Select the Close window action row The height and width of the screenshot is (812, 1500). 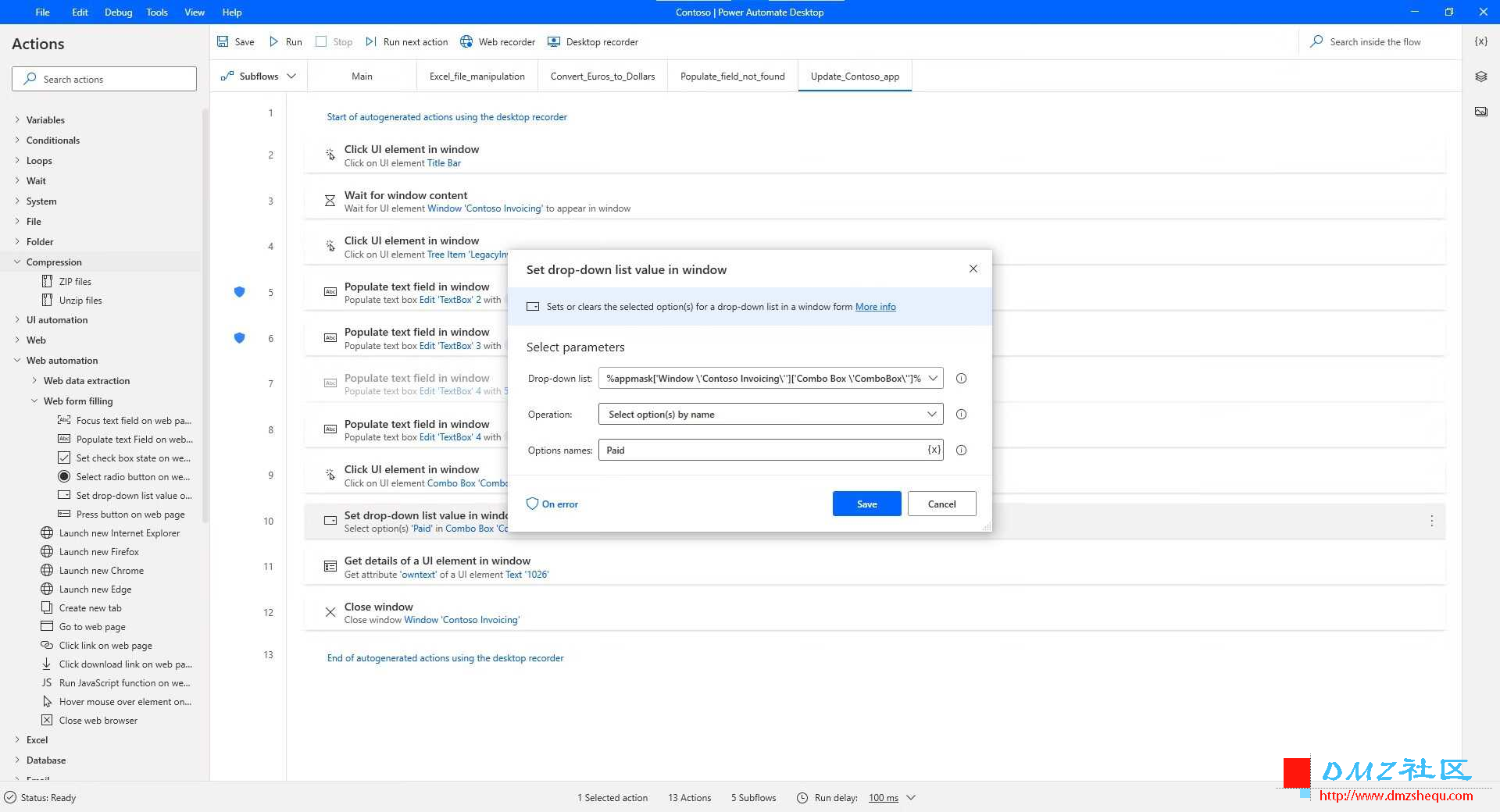tap(874, 613)
